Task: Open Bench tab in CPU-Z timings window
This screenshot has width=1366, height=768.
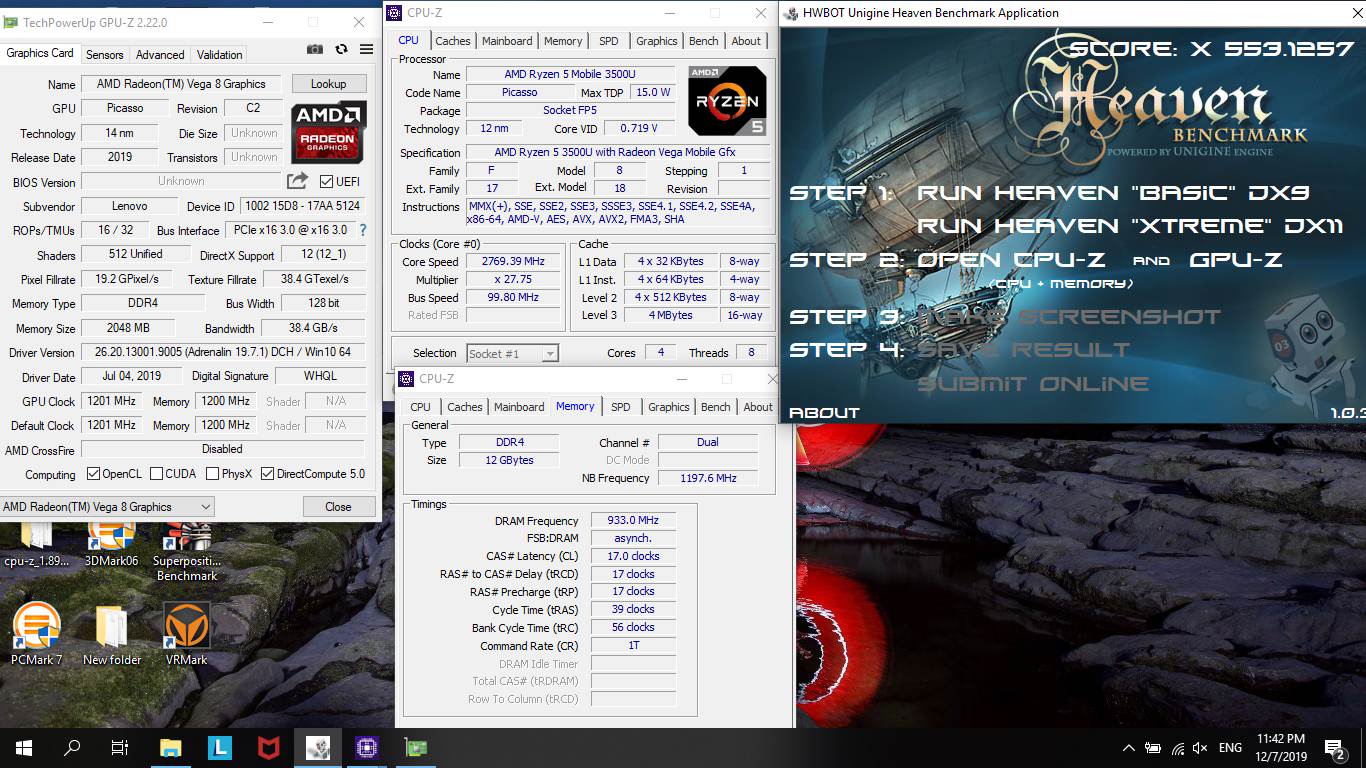Action: (x=716, y=407)
